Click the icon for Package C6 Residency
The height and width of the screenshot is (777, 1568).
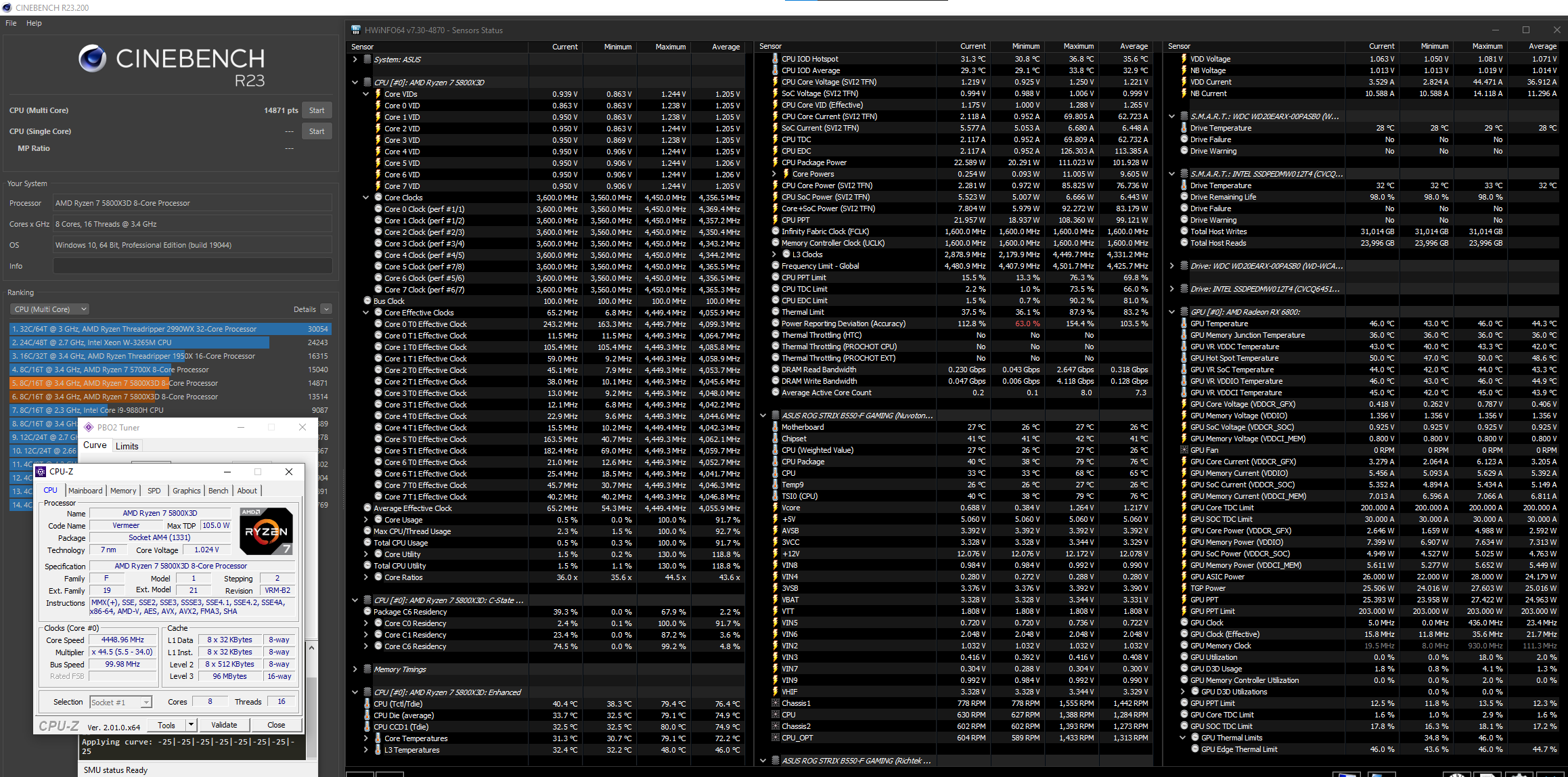pyautogui.click(x=367, y=612)
